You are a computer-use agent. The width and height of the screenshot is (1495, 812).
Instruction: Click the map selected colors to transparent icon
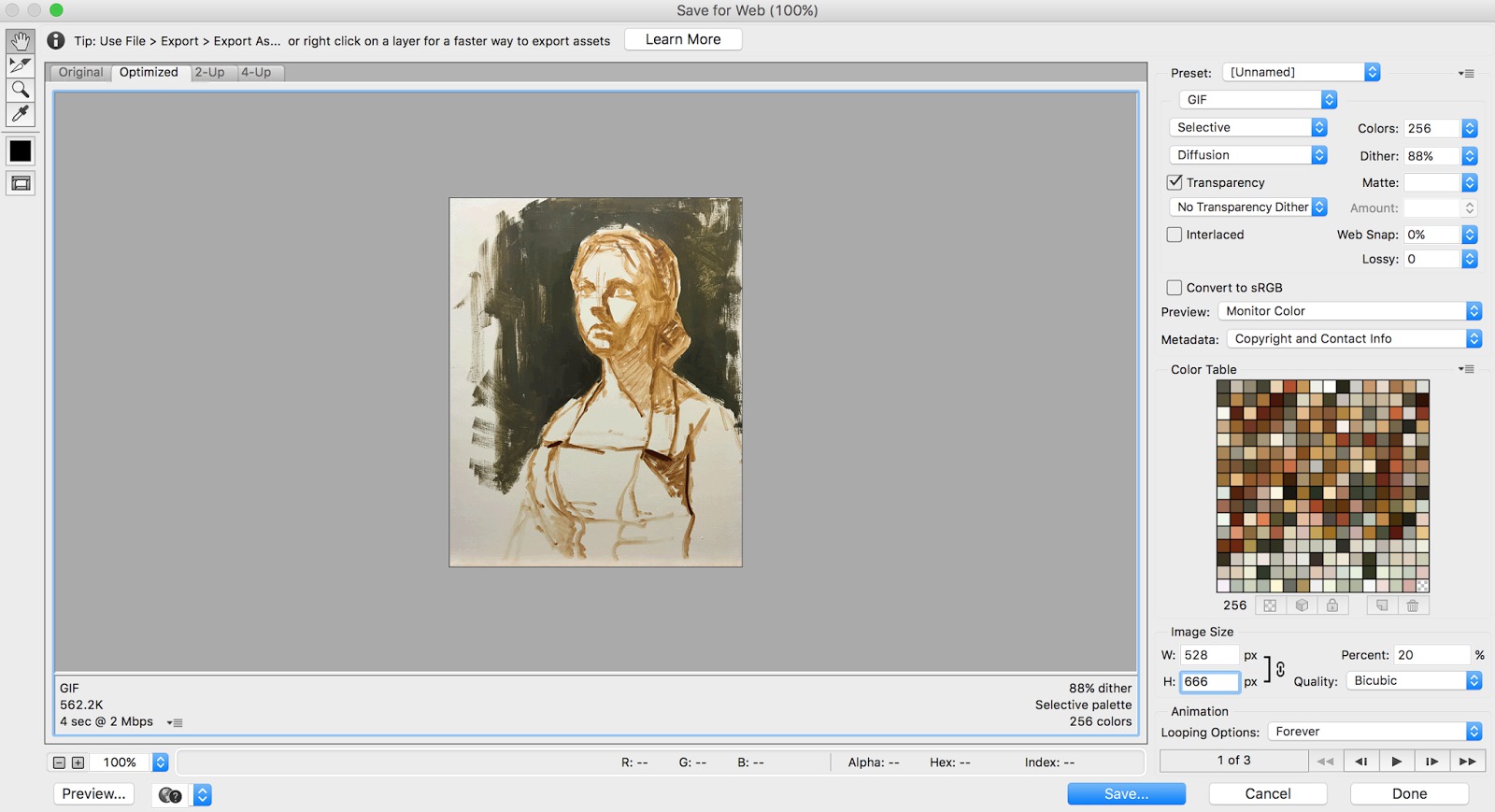1270,605
